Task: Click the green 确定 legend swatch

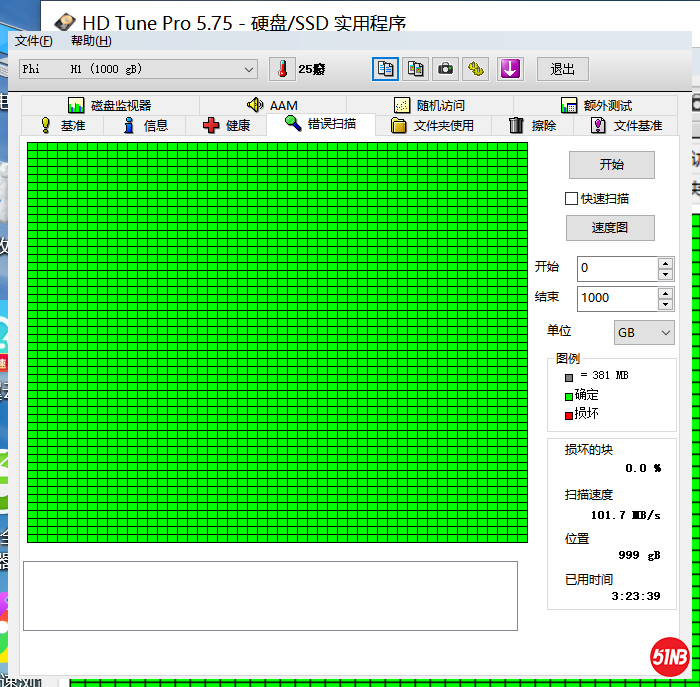Action: point(569,396)
